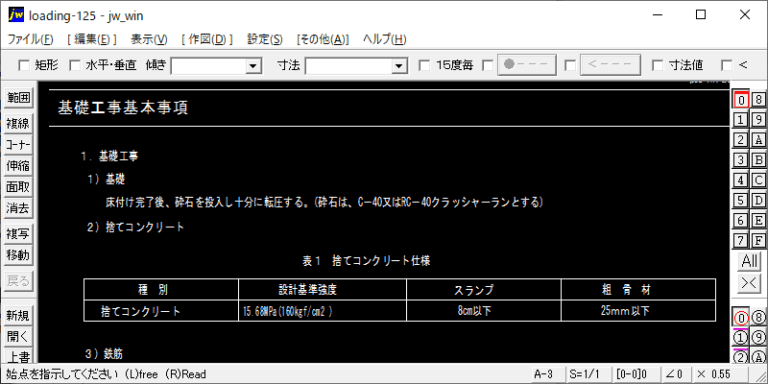Select the 移動 move tool
768x384 pixels.
[18, 255]
